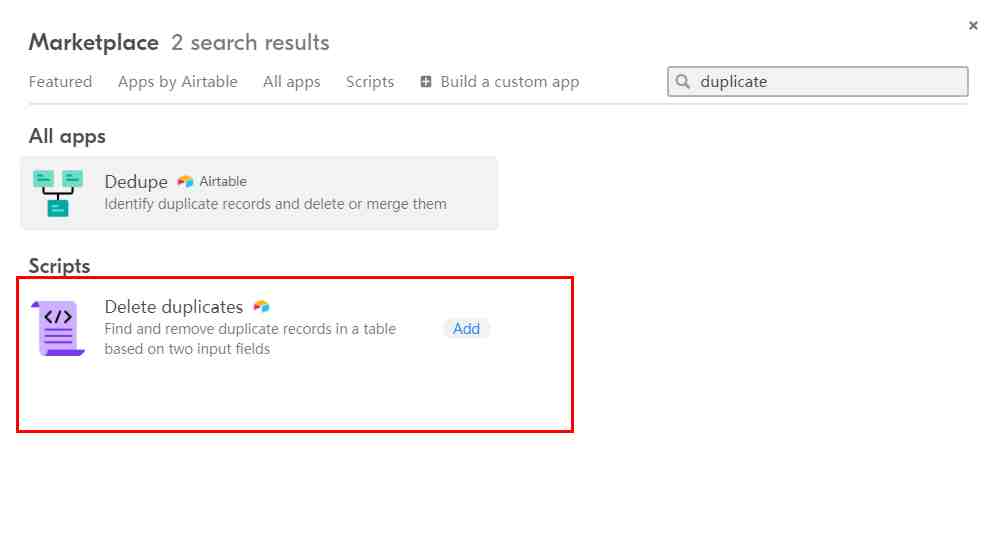Open the Apps by Airtable tab
This screenshot has width=998, height=557.
(178, 81)
